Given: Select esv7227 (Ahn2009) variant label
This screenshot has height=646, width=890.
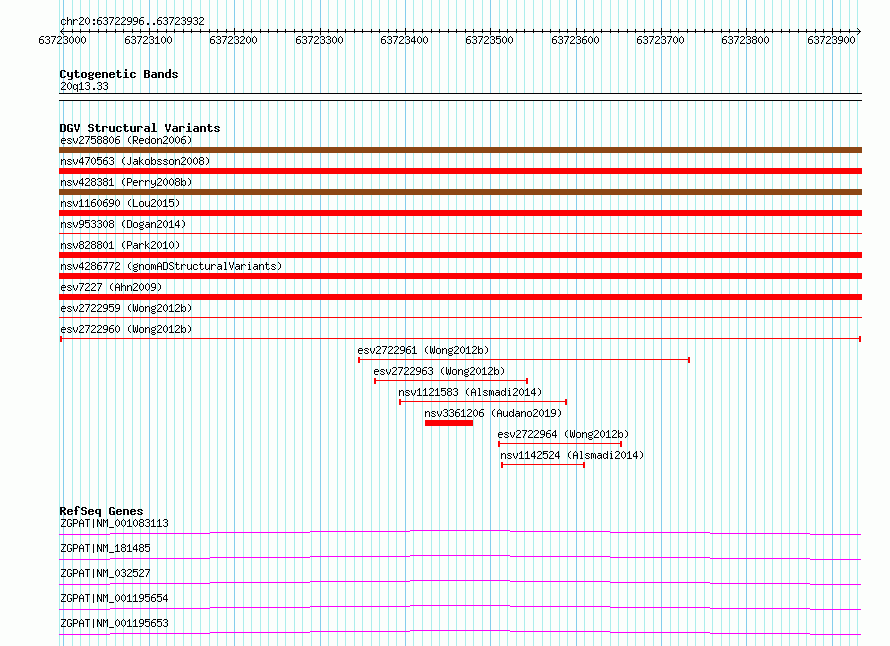Looking at the screenshot, I should (111, 287).
